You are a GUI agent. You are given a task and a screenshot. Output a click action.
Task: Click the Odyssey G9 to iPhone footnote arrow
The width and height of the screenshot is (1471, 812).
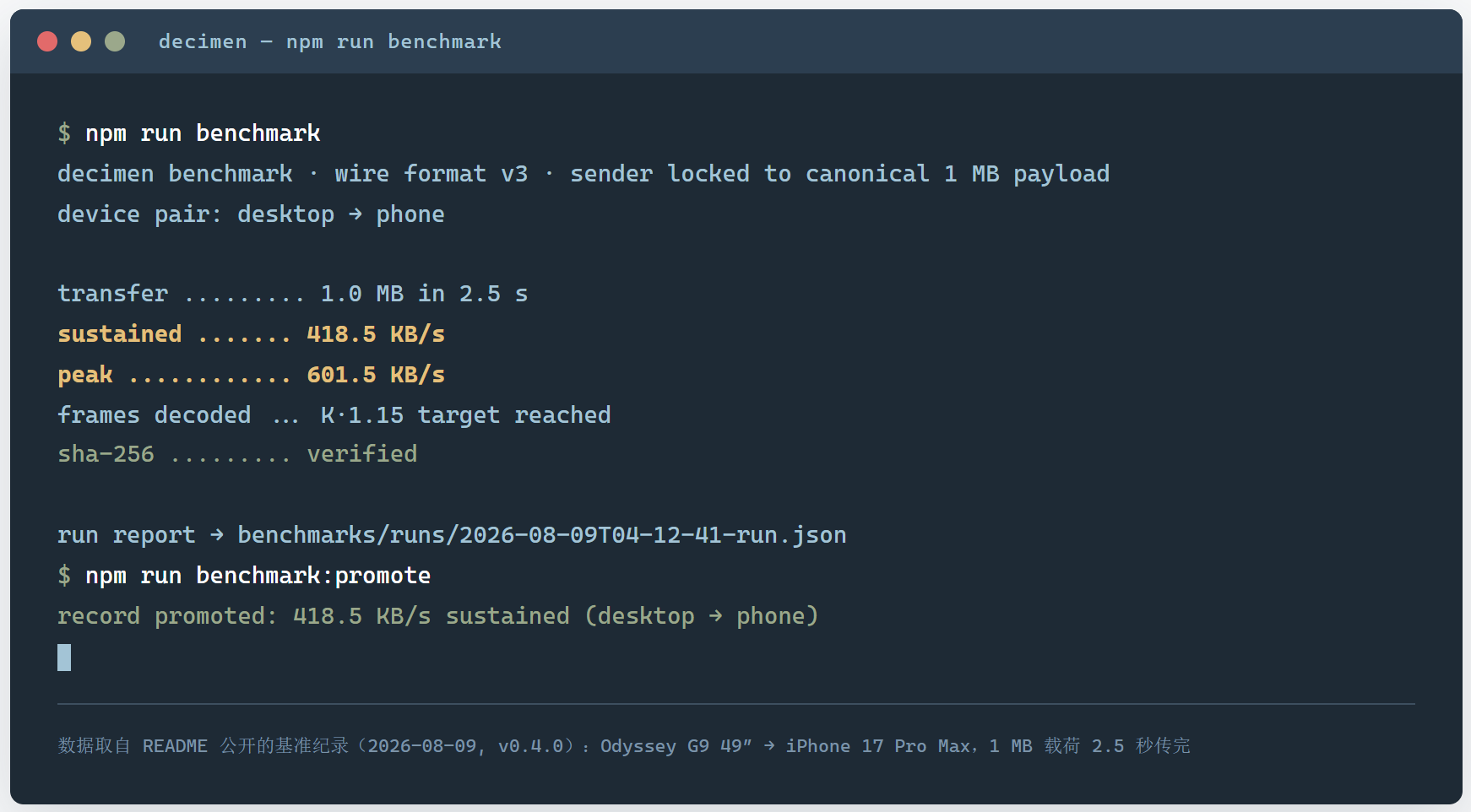point(769,746)
